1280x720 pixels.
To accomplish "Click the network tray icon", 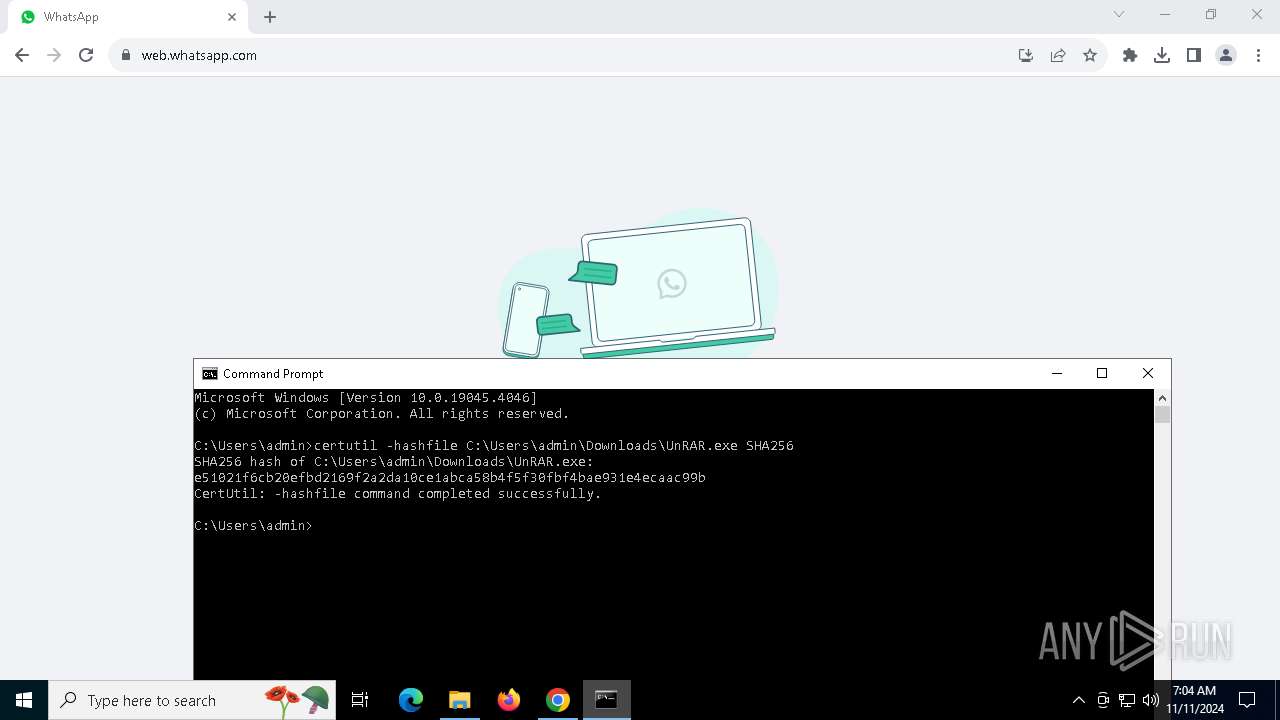I will [x=1127, y=700].
